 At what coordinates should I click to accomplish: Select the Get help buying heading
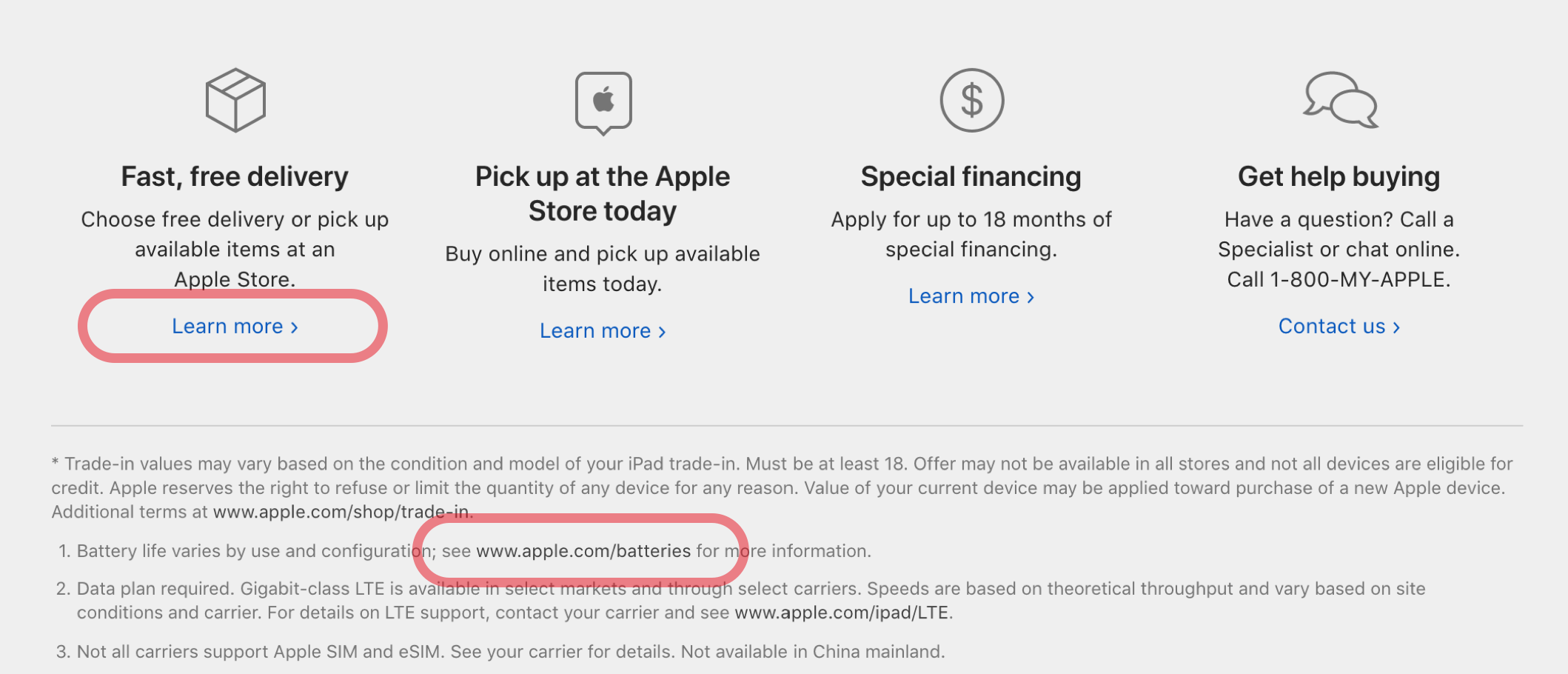1339,177
